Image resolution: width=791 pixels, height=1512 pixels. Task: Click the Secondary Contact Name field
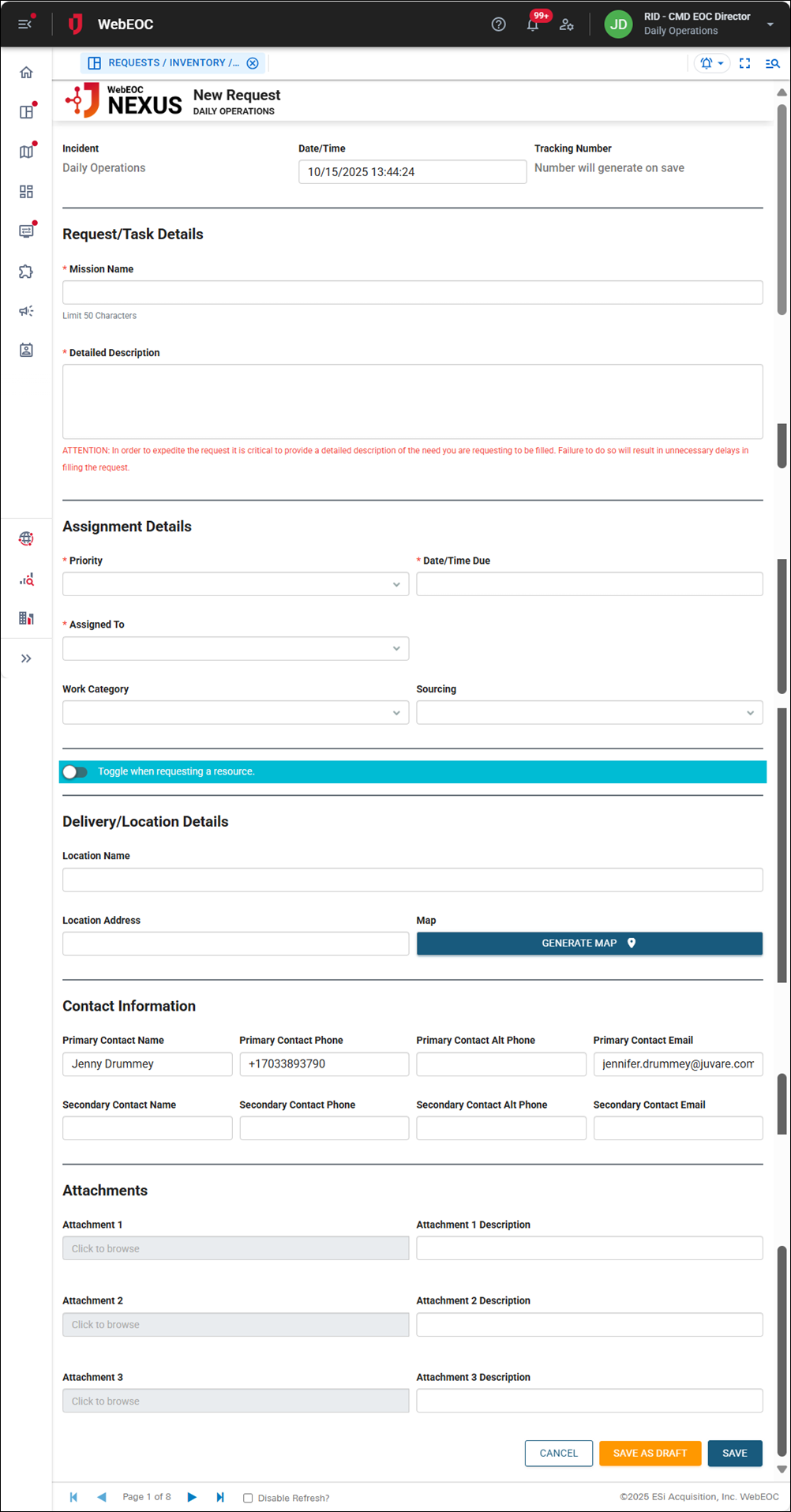coord(148,1128)
